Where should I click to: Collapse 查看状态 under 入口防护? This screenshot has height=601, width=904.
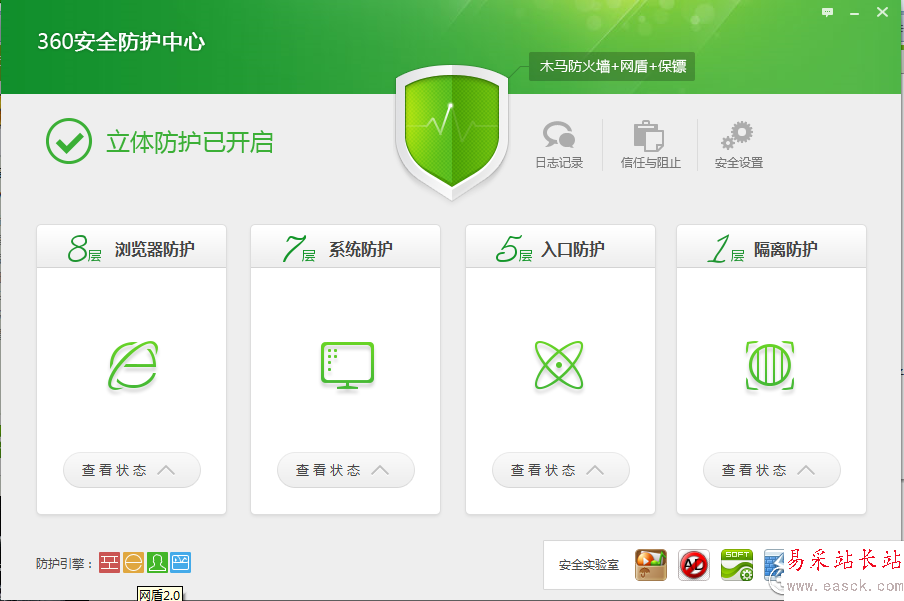tap(560, 470)
